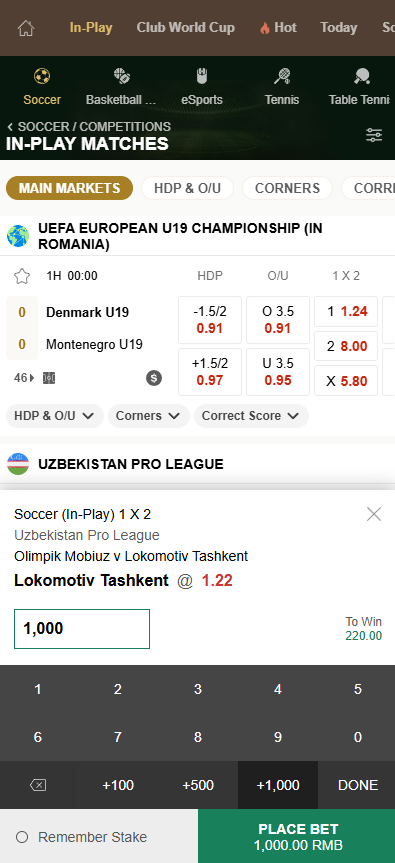Toggle the Remember Stake radio button
The width and height of the screenshot is (395, 863).
tap(22, 837)
